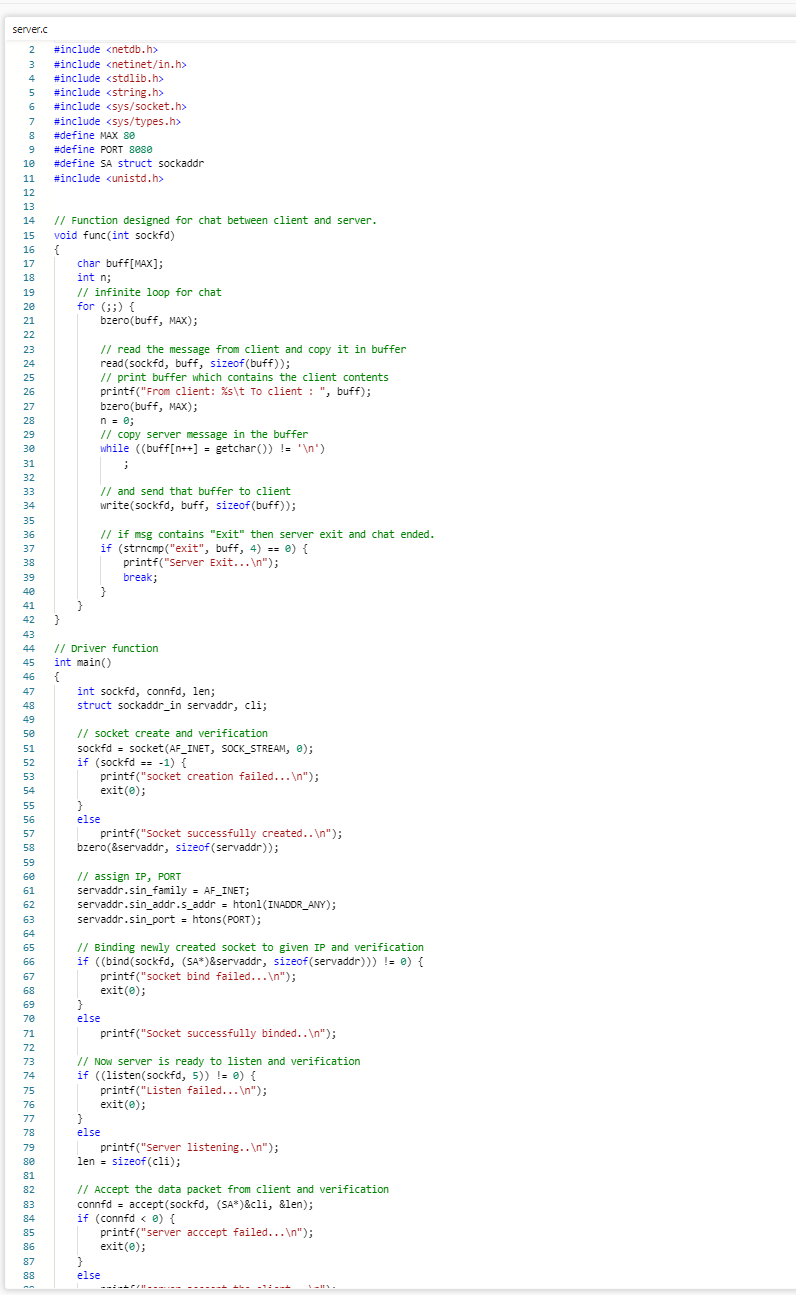Click the 'if (sockfd == -1) {' line
This screenshot has height=1295, width=796.
132,762
